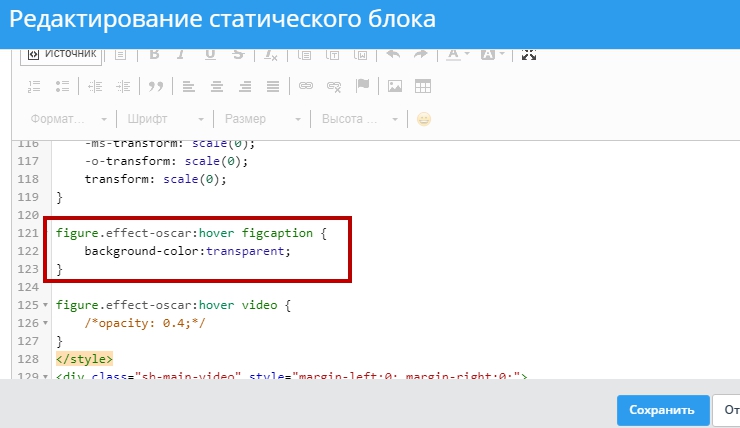Click the maximize editor icon
This screenshot has width=740, height=428.
[x=529, y=53]
